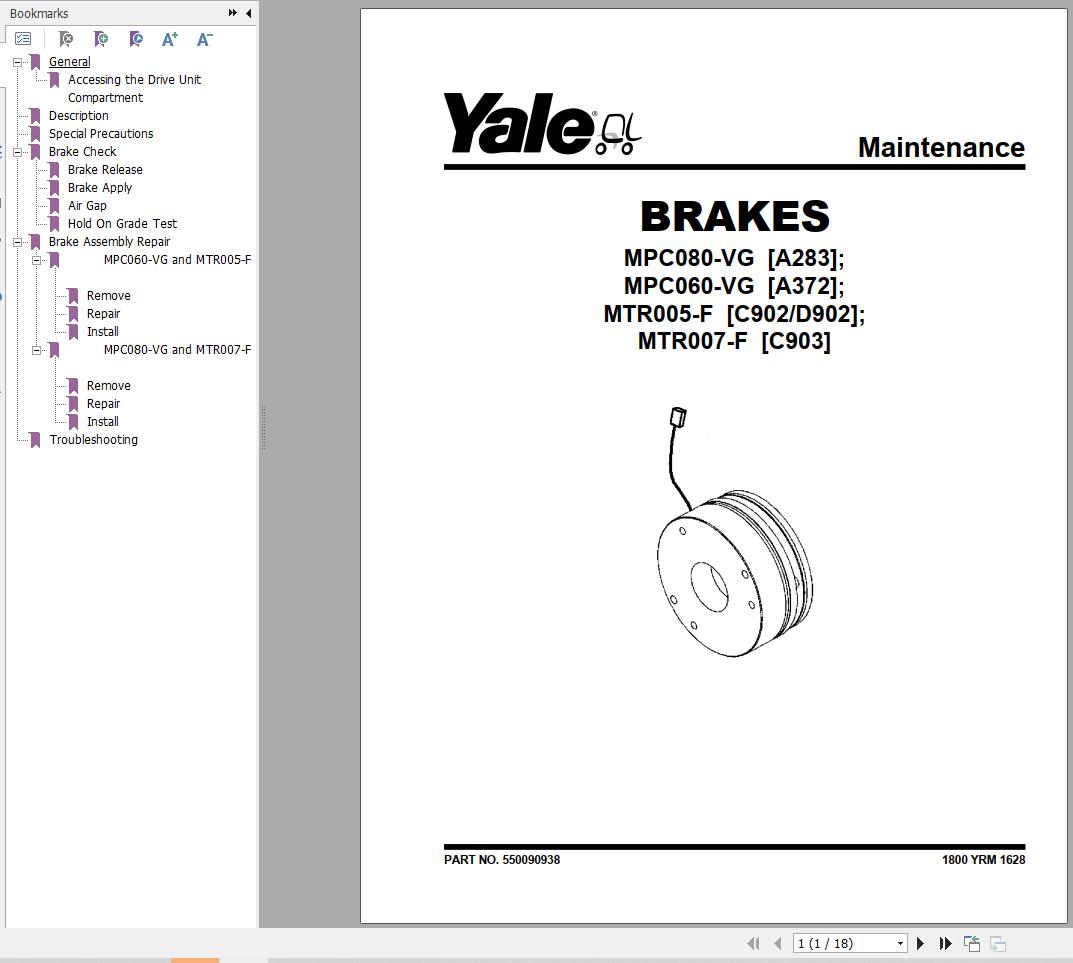Select MPC080-VG and MTR007-F bookmark
The image size is (1073, 963).
pyautogui.click(x=177, y=350)
